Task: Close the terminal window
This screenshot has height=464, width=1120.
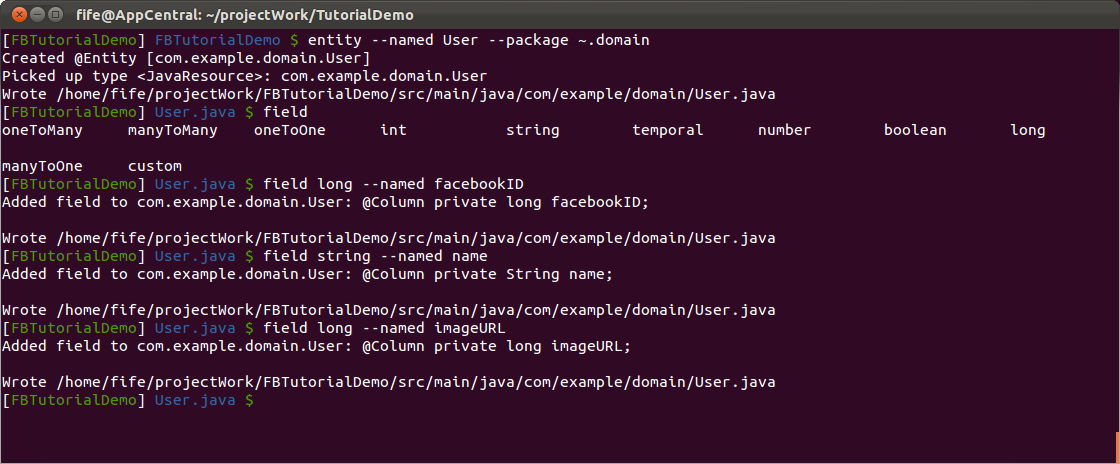Action: [x=19, y=14]
